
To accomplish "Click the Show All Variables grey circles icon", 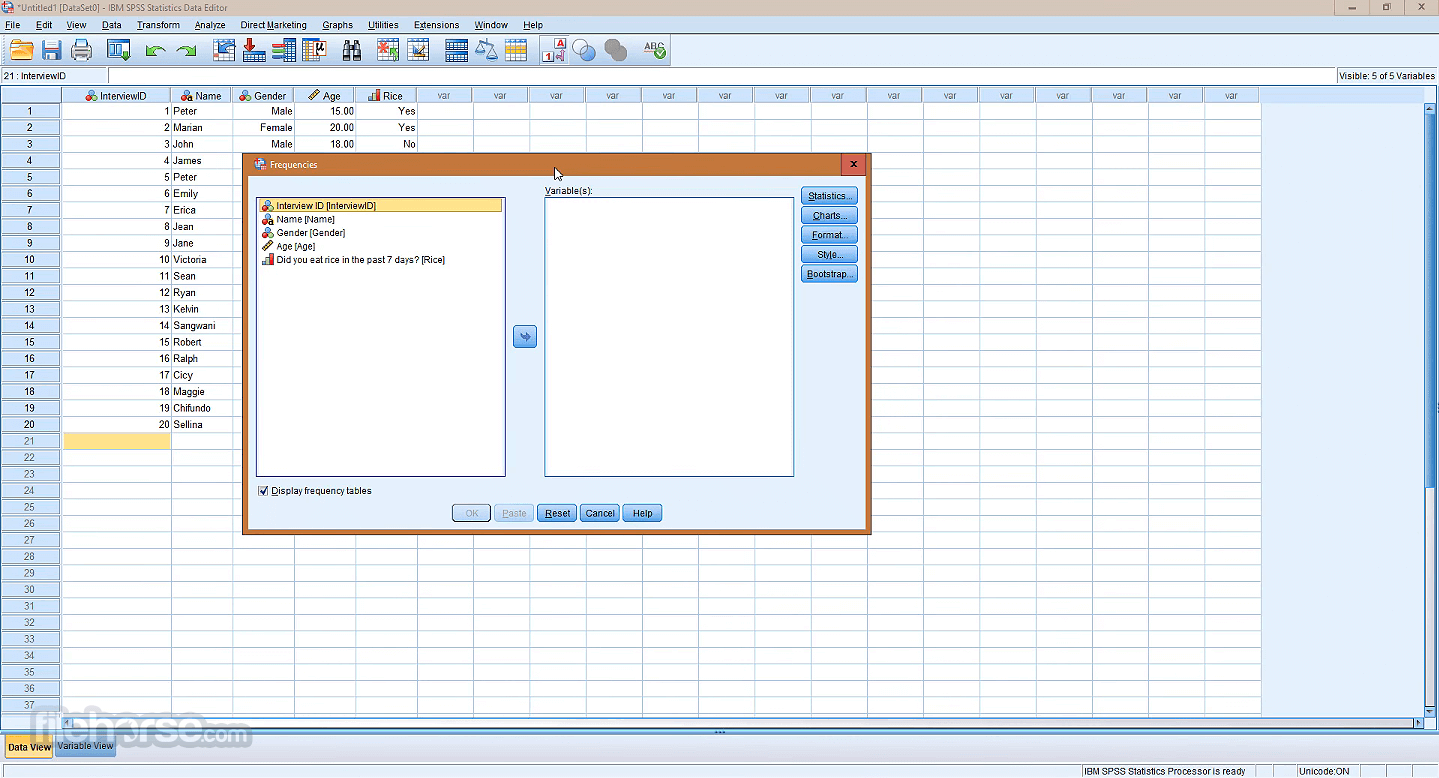I will (616, 50).
